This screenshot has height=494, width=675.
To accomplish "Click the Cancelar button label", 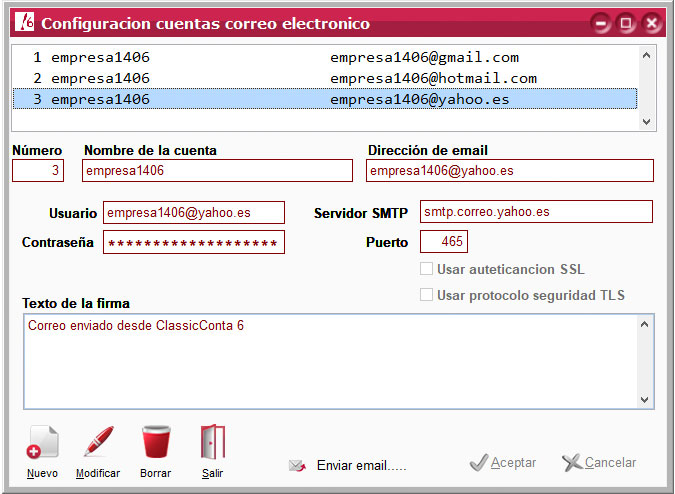I will pos(610,463).
